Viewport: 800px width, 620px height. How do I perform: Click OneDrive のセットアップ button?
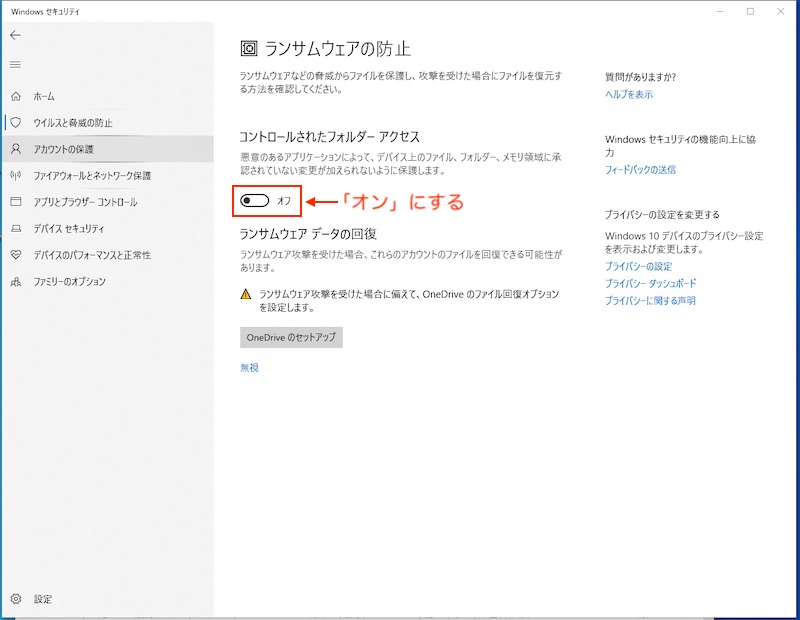pyautogui.click(x=291, y=337)
